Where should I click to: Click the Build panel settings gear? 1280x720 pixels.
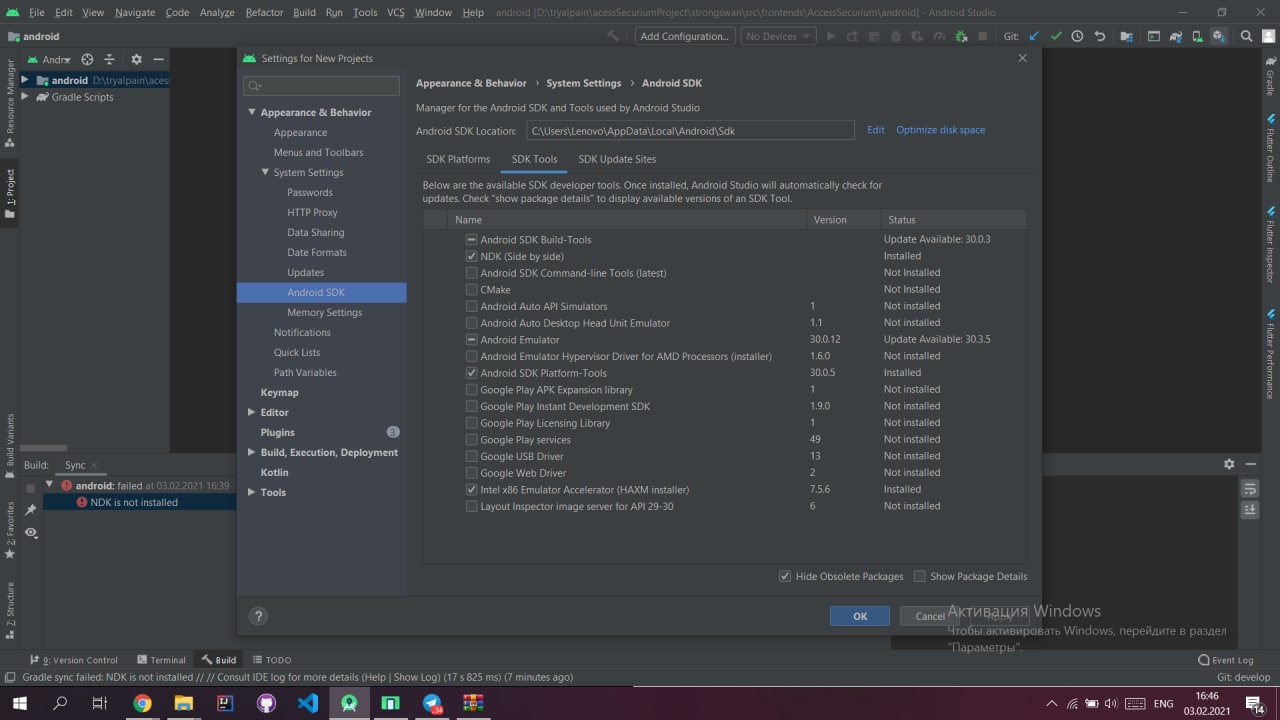[x=1229, y=464]
